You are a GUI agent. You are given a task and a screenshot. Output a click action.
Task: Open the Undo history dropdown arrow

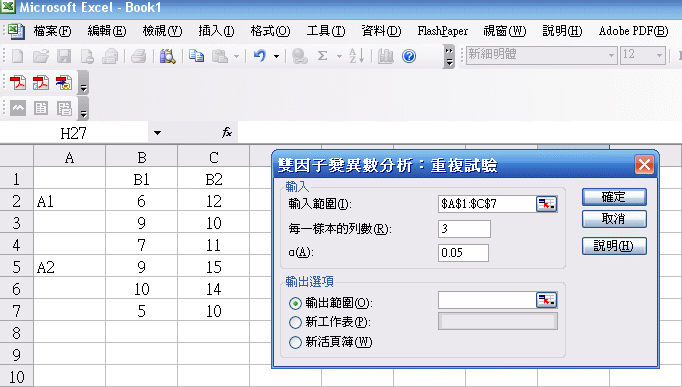pyautogui.click(x=276, y=56)
